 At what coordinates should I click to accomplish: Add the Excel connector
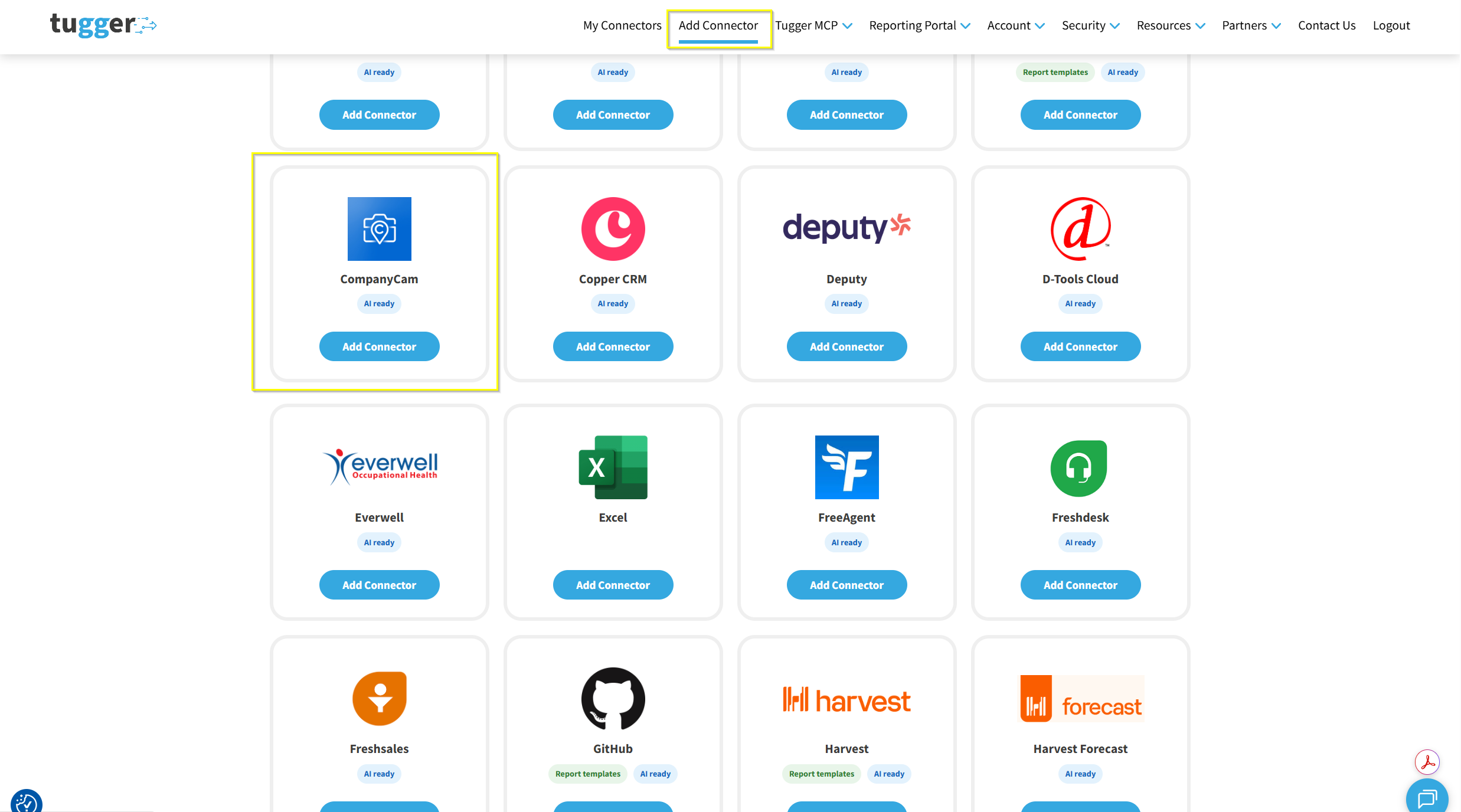click(613, 585)
